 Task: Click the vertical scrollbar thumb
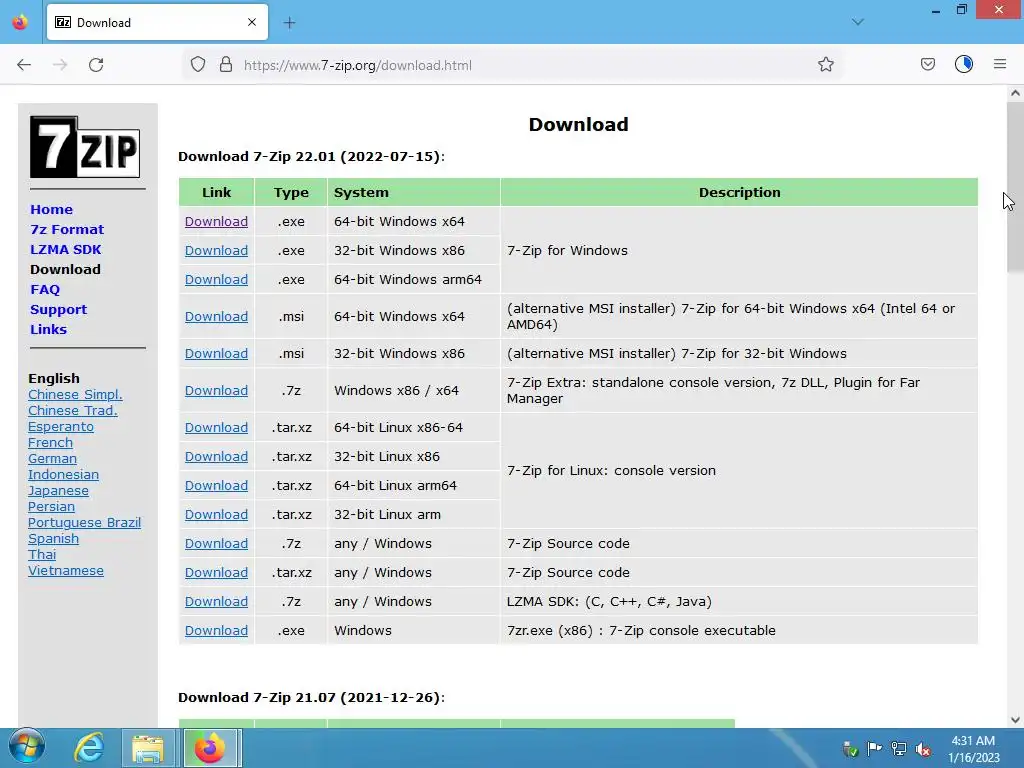pyautogui.click(x=1015, y=187)
